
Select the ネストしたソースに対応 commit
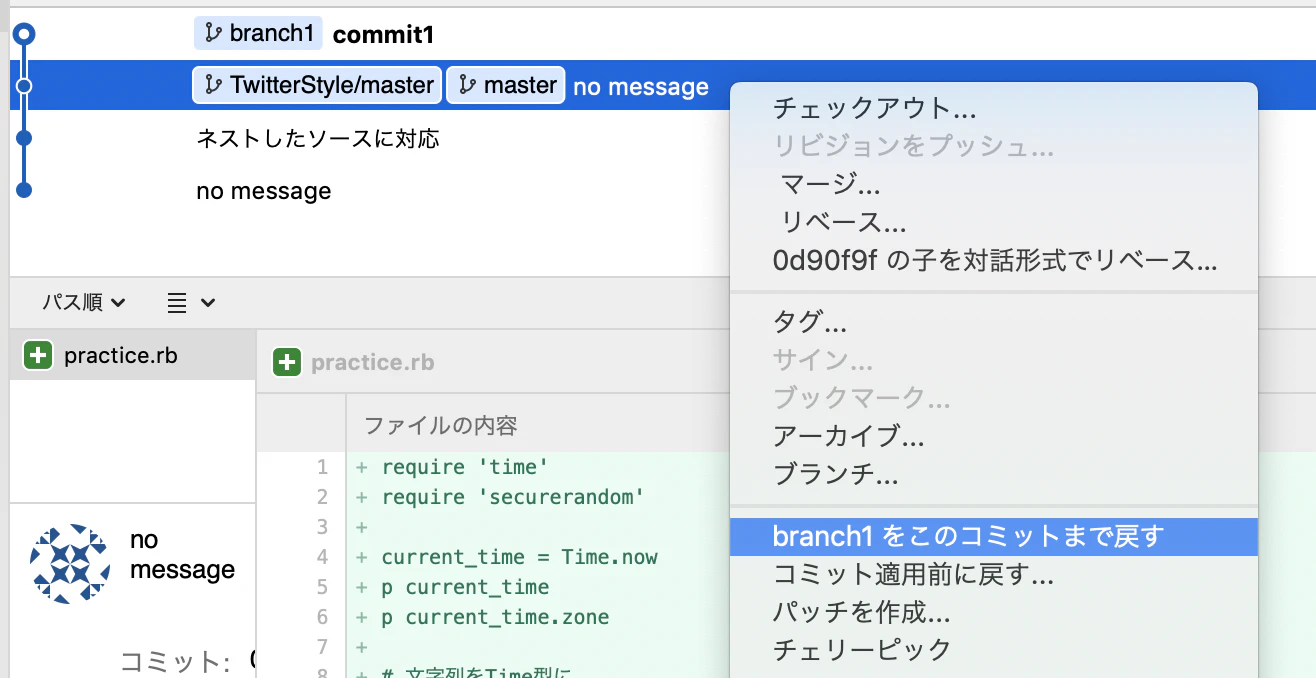coord(318,138)
